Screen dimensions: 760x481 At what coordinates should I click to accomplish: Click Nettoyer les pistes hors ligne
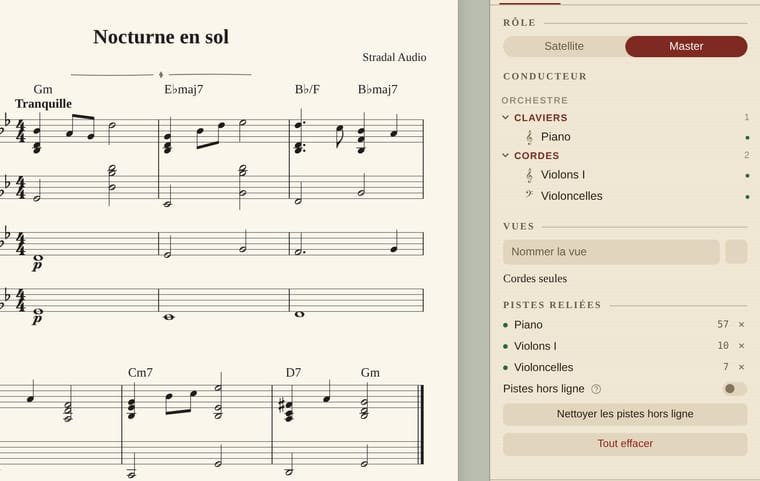[x=625, y=414]
